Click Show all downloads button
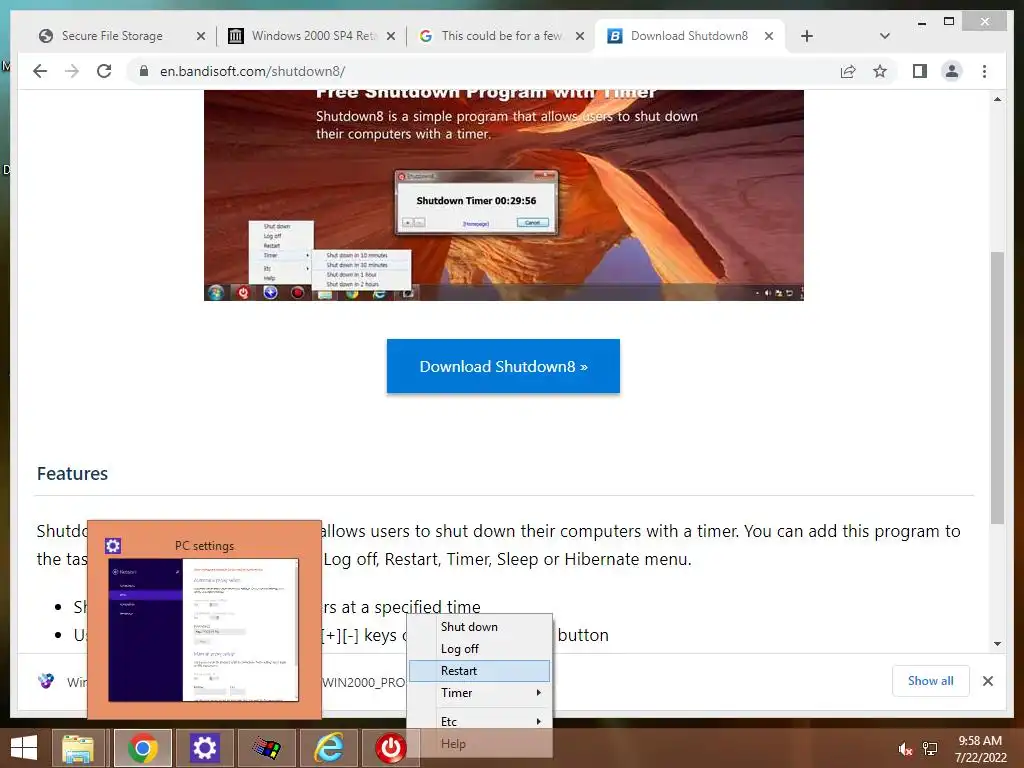Screen dimensions: 1024x768 point(930,680)
